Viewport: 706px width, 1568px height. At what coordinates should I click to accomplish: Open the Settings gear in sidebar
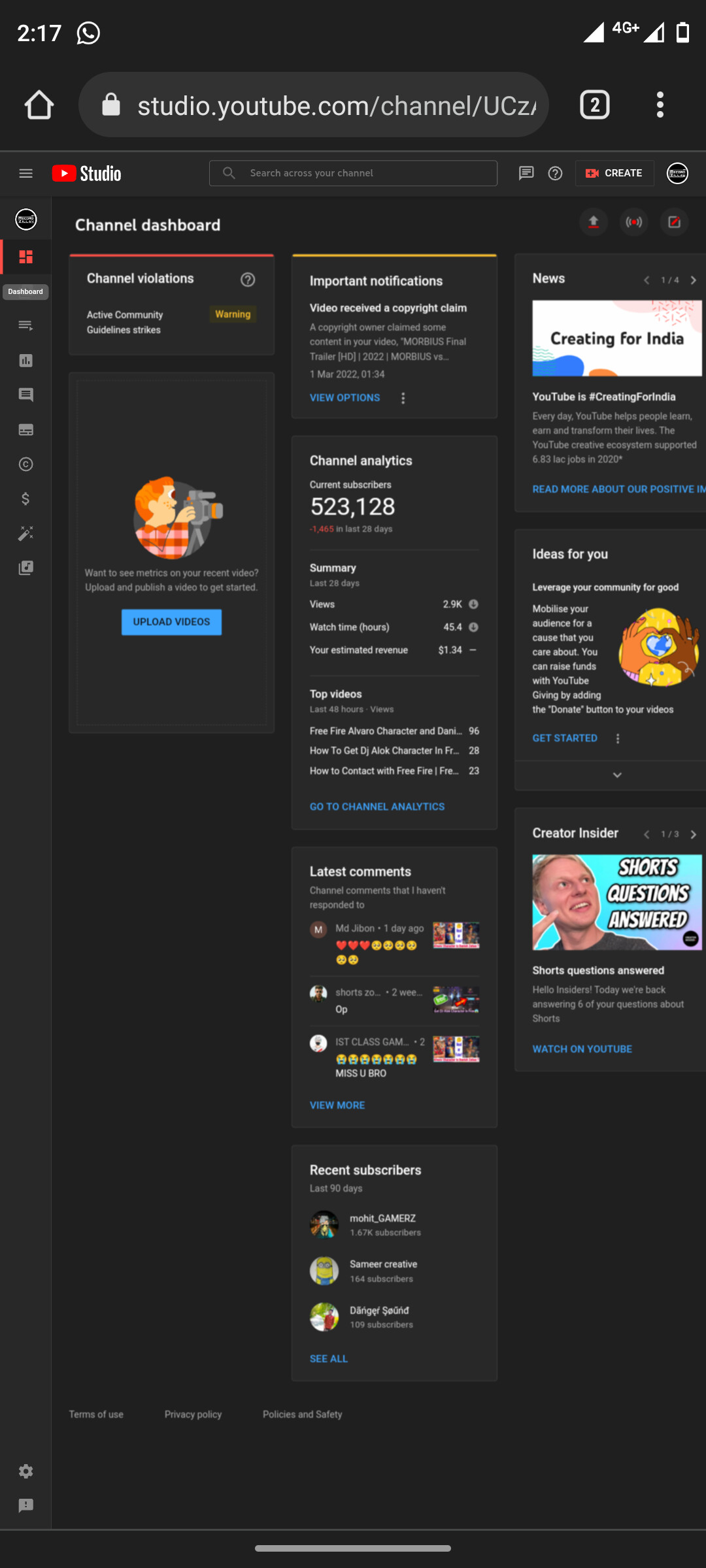(25, 1471)
